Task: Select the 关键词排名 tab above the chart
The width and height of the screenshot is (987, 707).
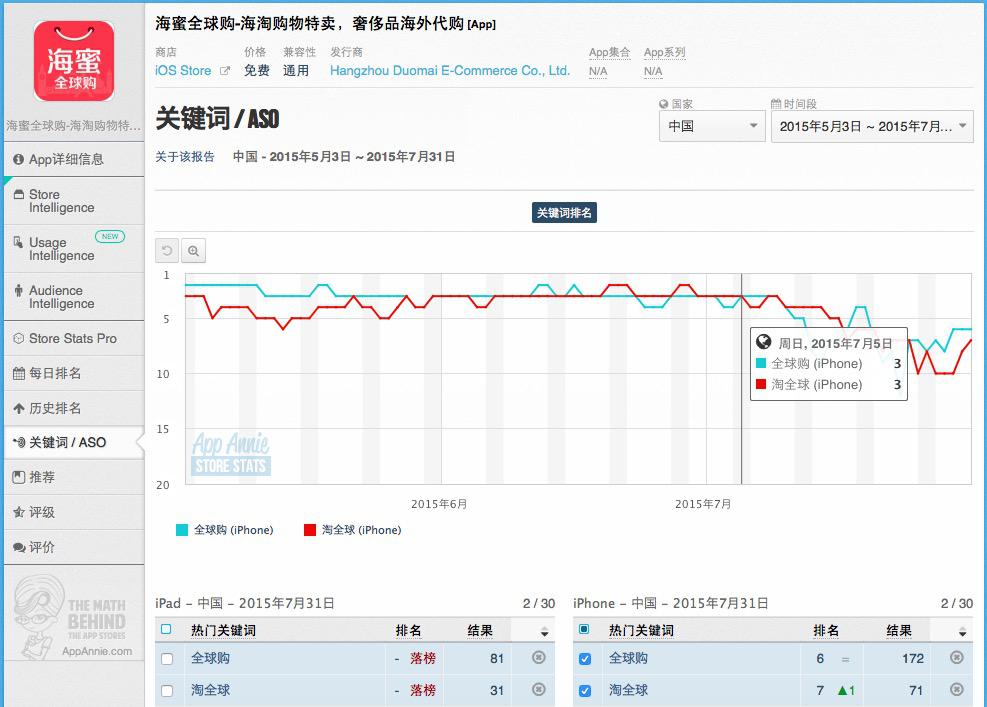Action: [565, 212]
